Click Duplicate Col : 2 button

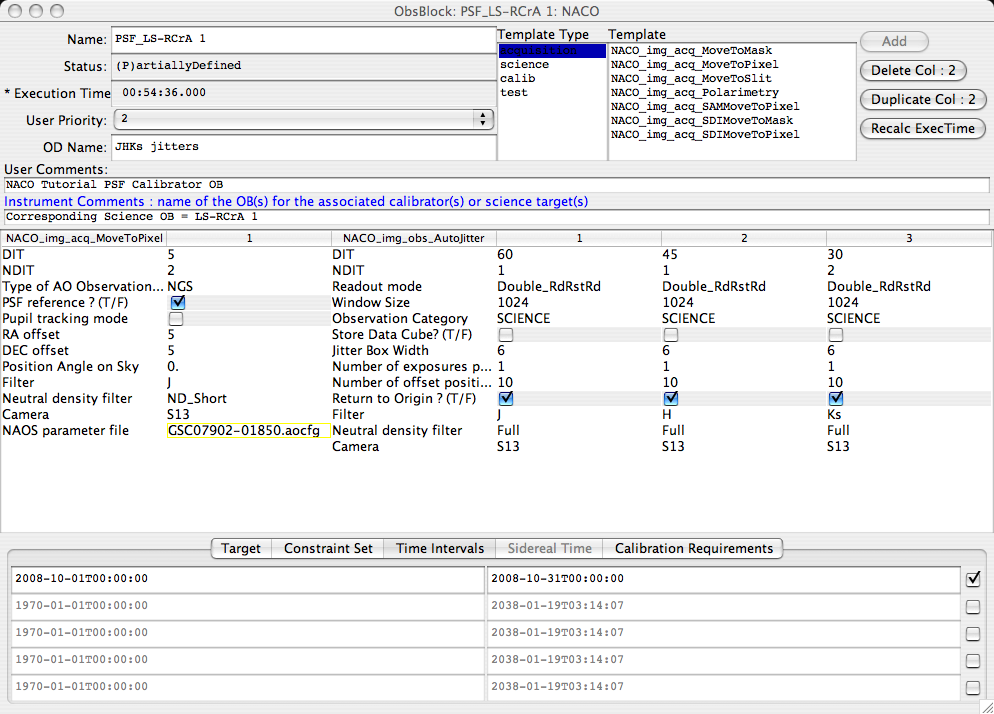(923, 100)
